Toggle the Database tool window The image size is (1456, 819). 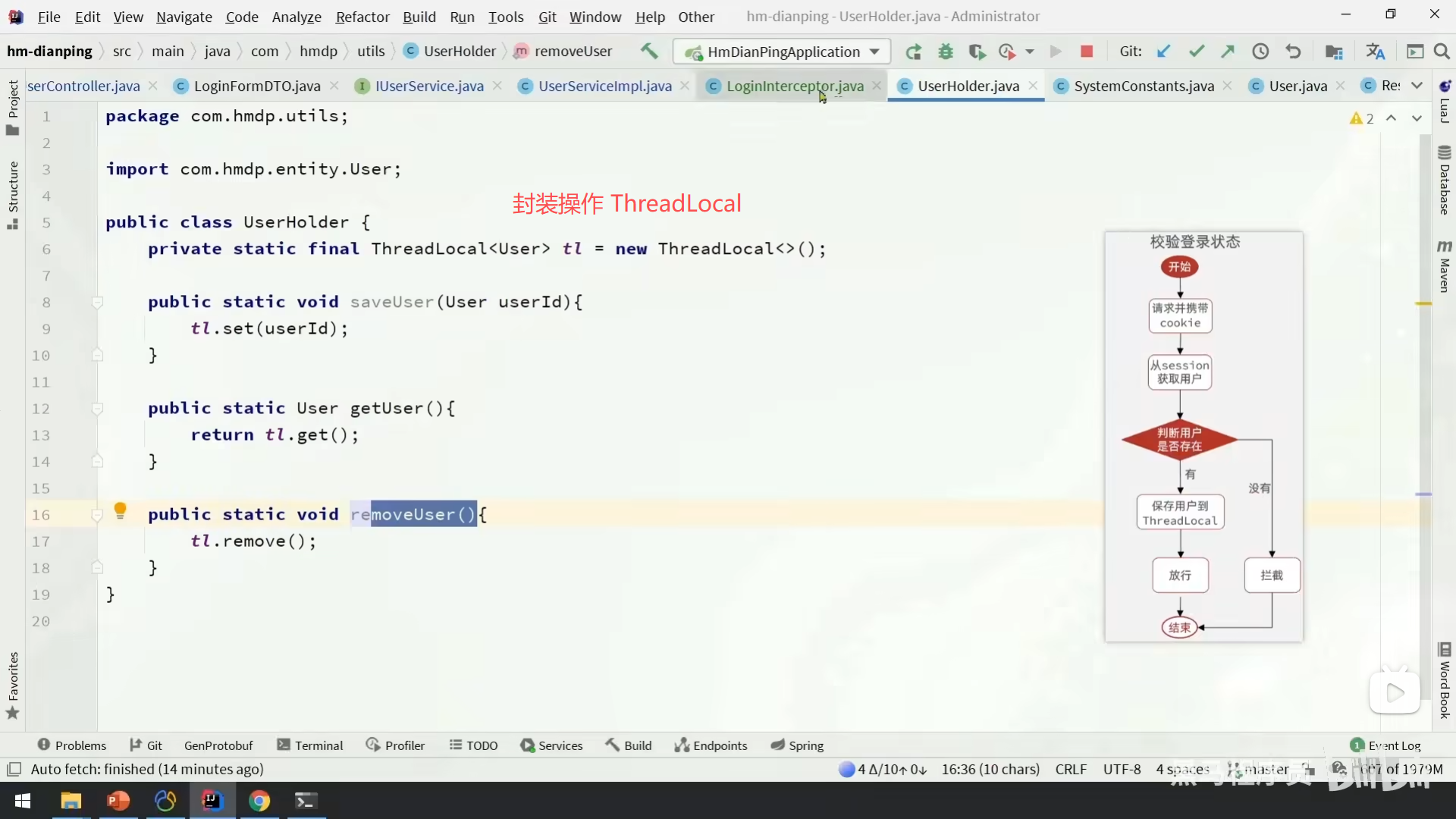coord(1444,180)
